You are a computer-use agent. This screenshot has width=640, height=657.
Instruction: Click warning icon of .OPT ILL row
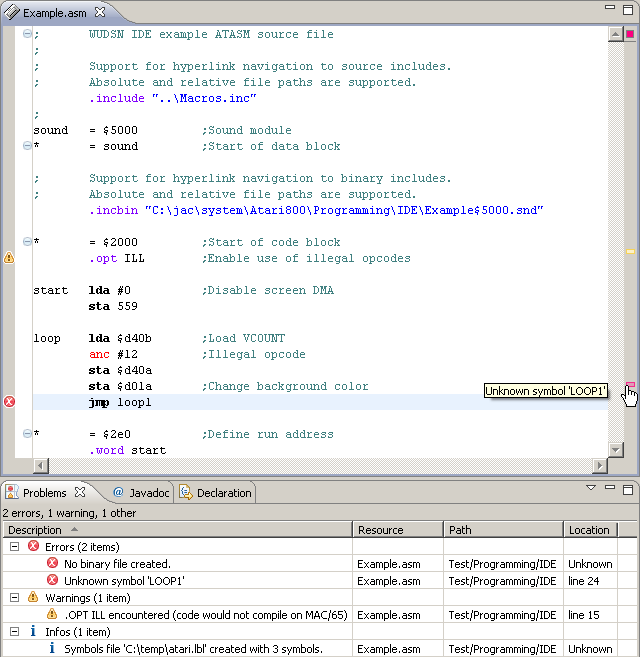(x=52, y=614)
